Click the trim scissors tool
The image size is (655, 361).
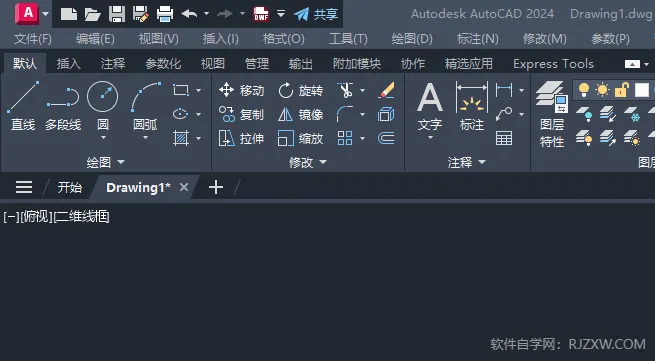[x=345, y=90]
